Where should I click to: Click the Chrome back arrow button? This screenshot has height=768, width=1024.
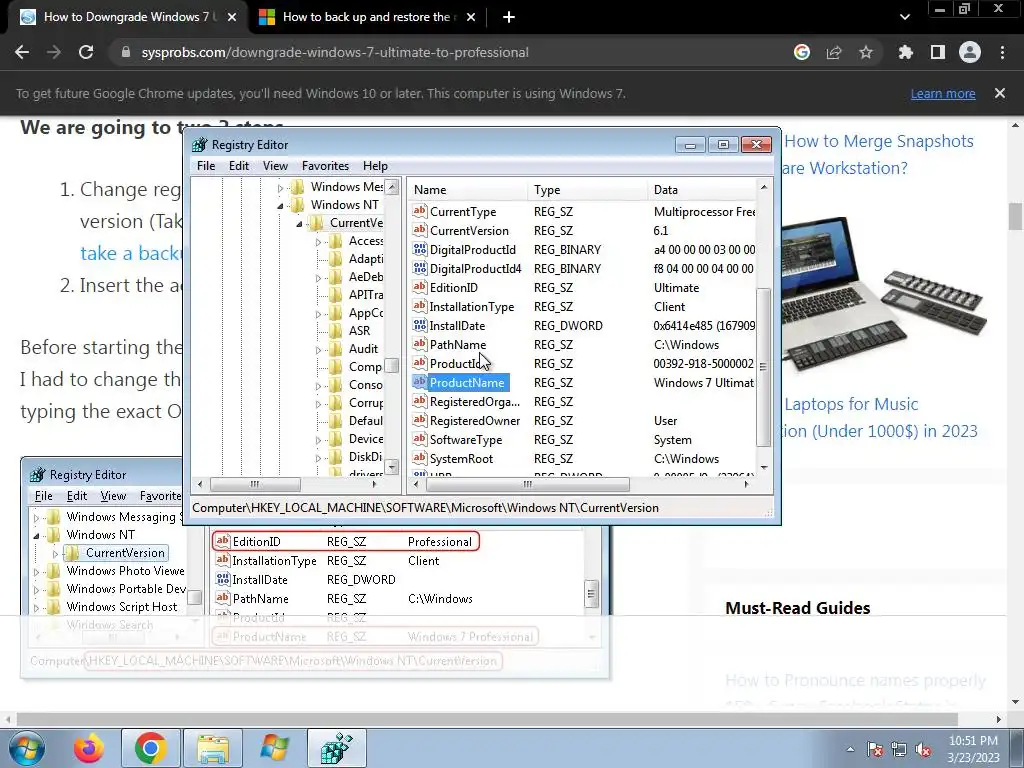click(22, 52)
